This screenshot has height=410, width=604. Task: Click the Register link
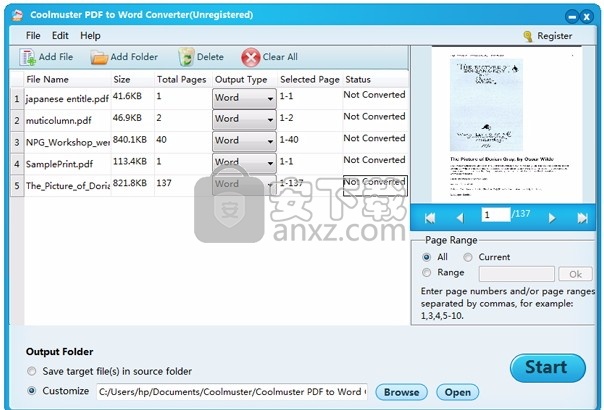[x=554, y=36]
